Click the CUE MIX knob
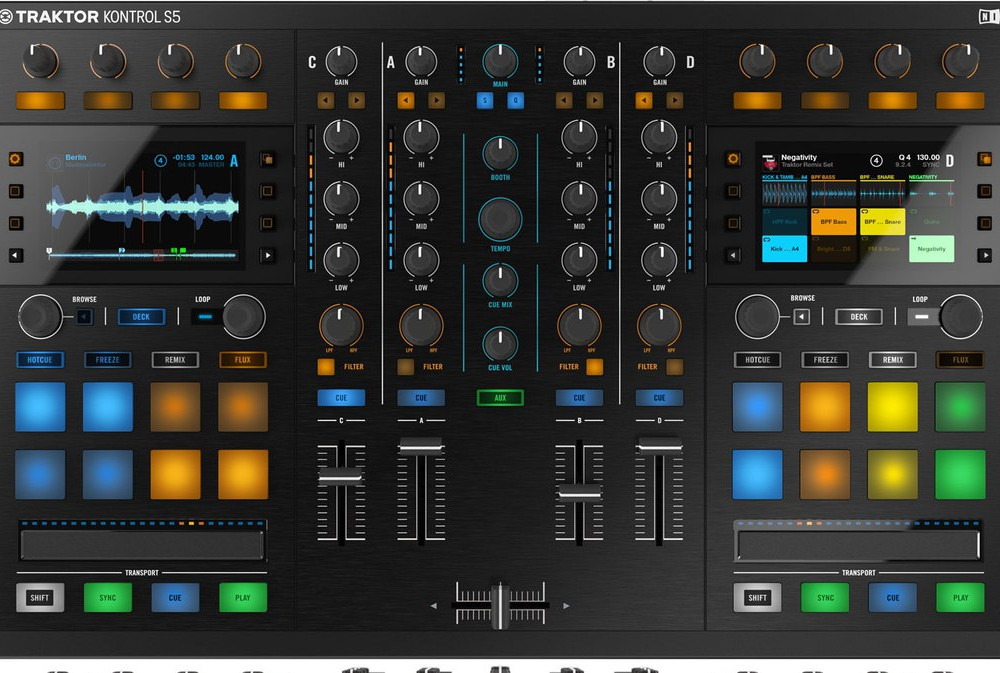Image resolution: width=1000 pixels, height=673 pixels. [500, 280]
